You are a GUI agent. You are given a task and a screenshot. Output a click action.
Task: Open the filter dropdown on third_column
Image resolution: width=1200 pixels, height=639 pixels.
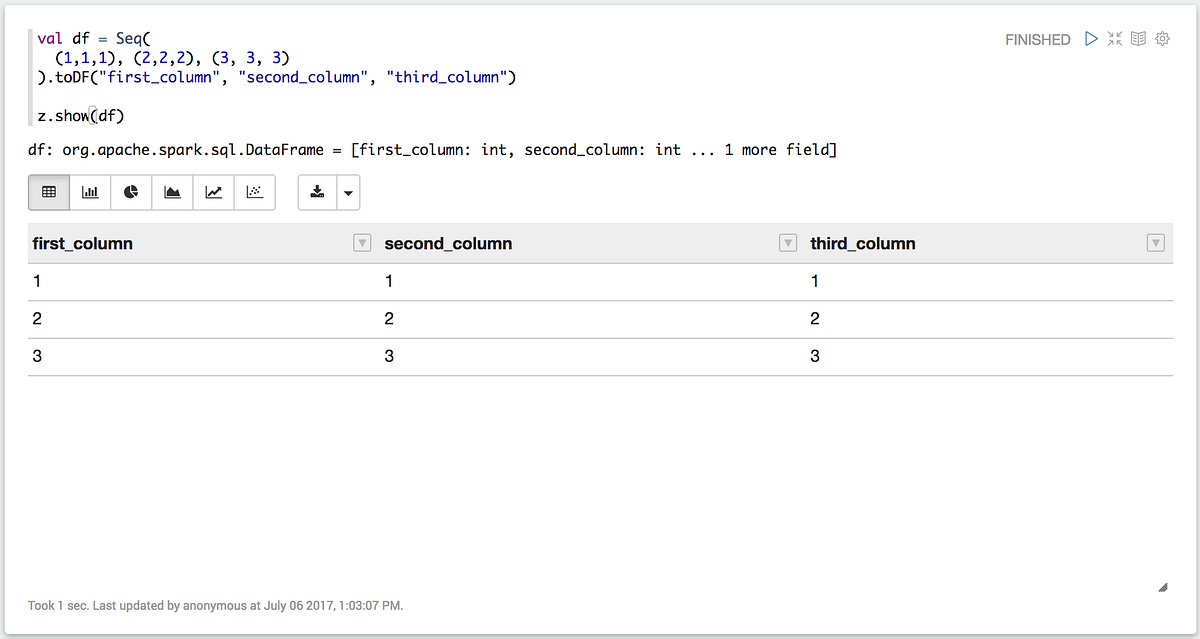point(1155,242)
